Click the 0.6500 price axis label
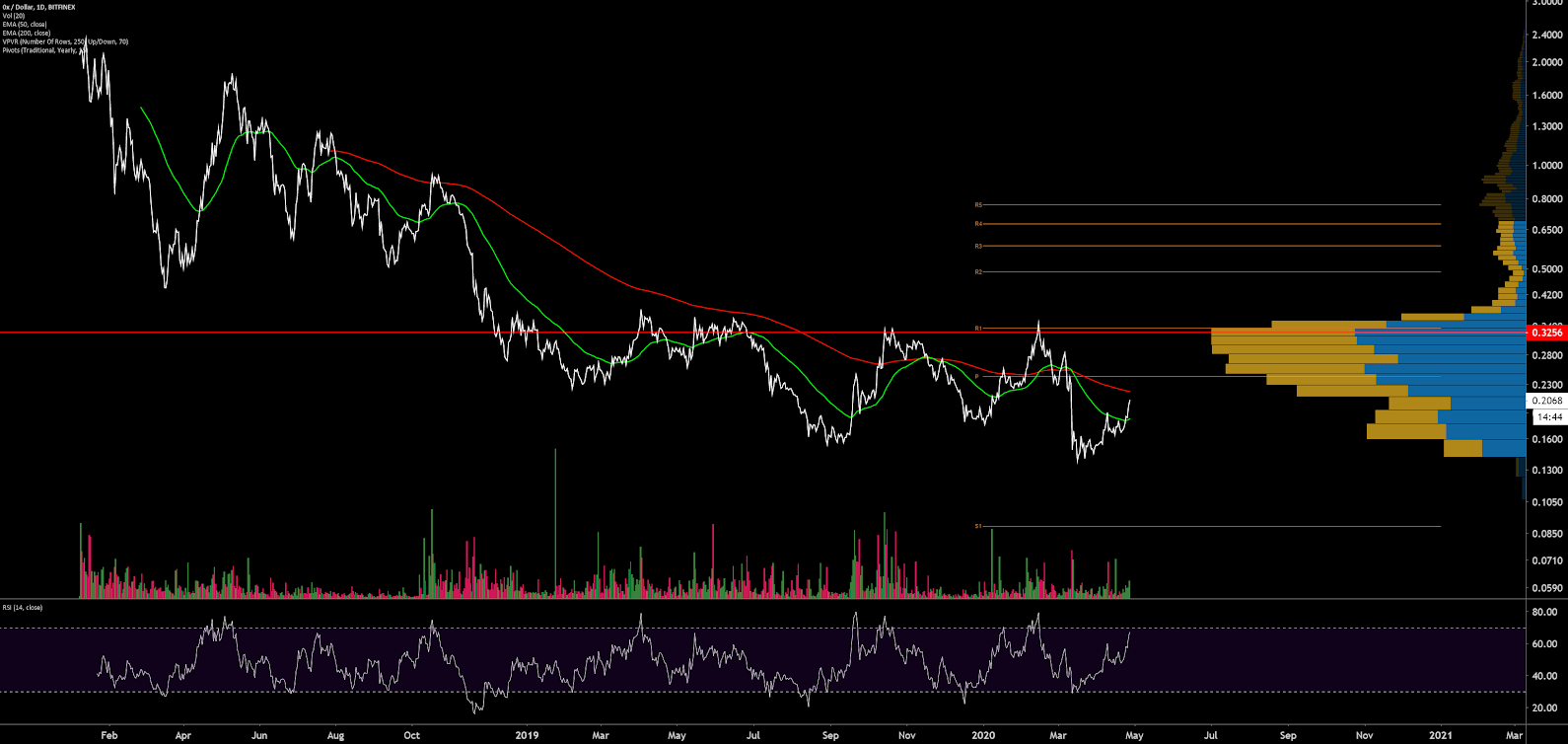This screenshot has width=1568, height=744. click(1547, 230)
